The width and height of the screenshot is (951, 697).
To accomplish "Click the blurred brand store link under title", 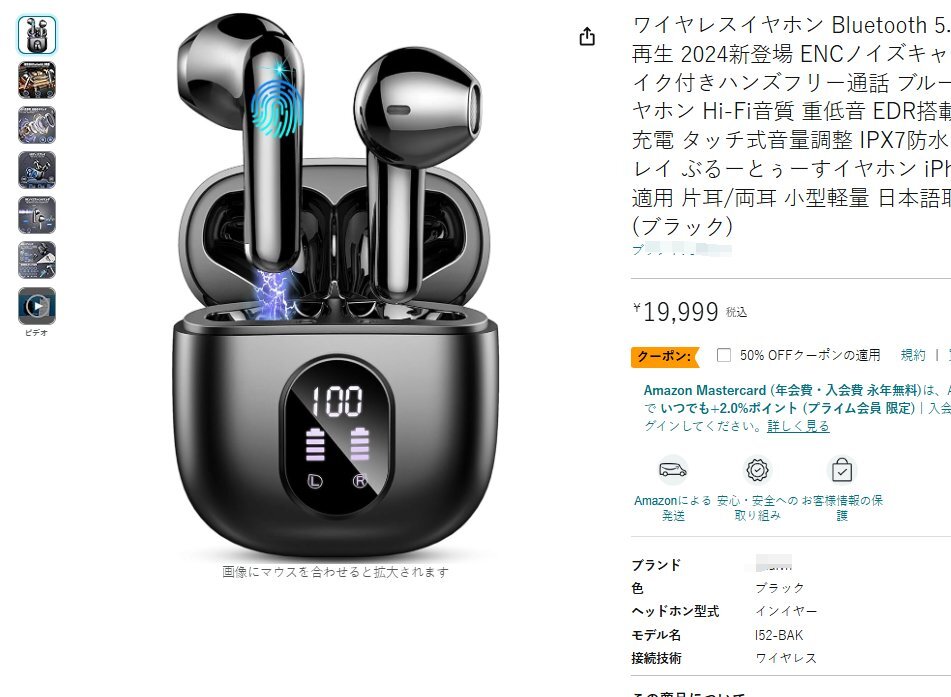I will [682, 249].
